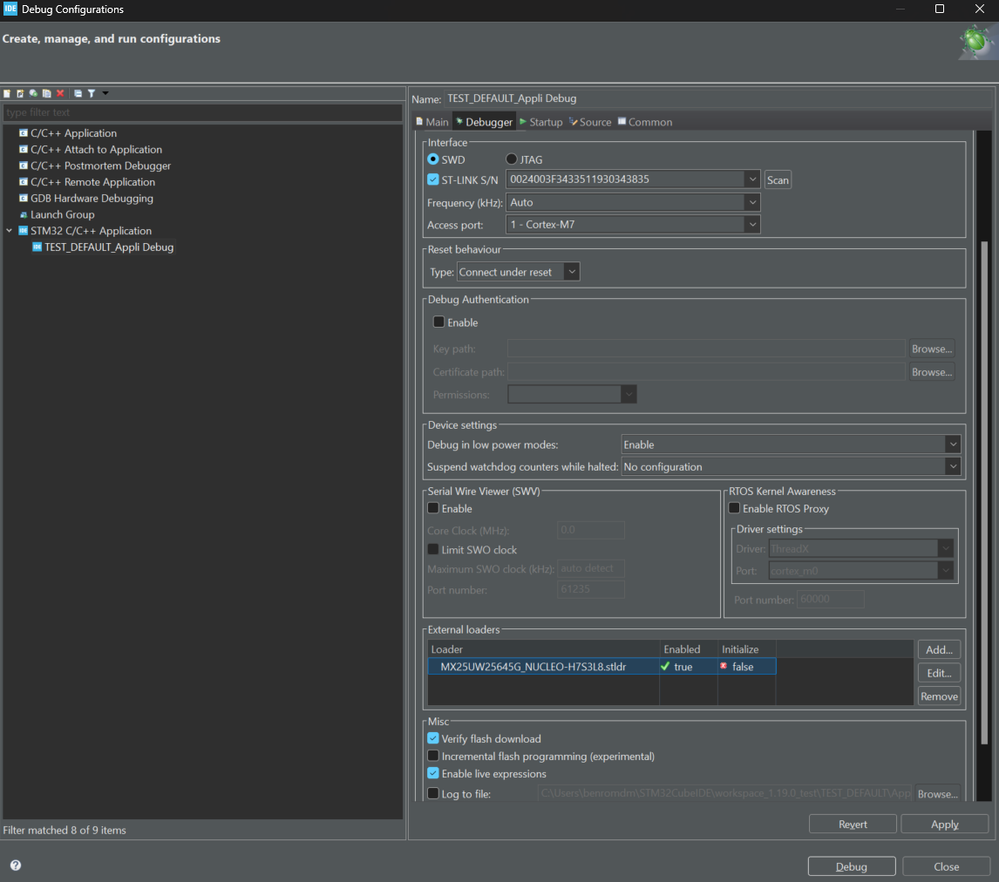Click the red Delete configuration icon

pyautogui.click(x=60, y=93)
